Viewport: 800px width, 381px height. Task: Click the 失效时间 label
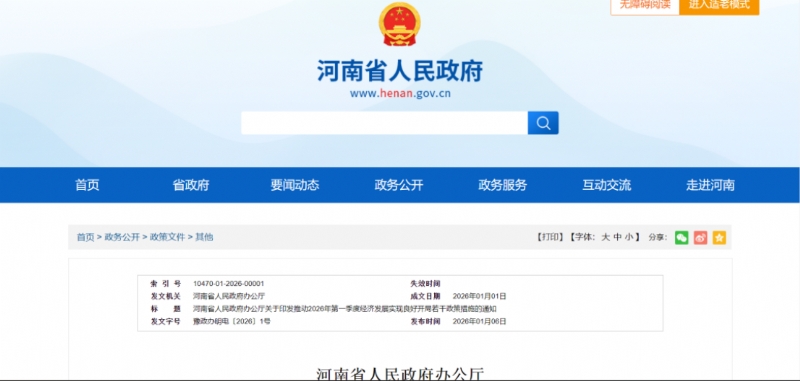click(x=426, y=284)
